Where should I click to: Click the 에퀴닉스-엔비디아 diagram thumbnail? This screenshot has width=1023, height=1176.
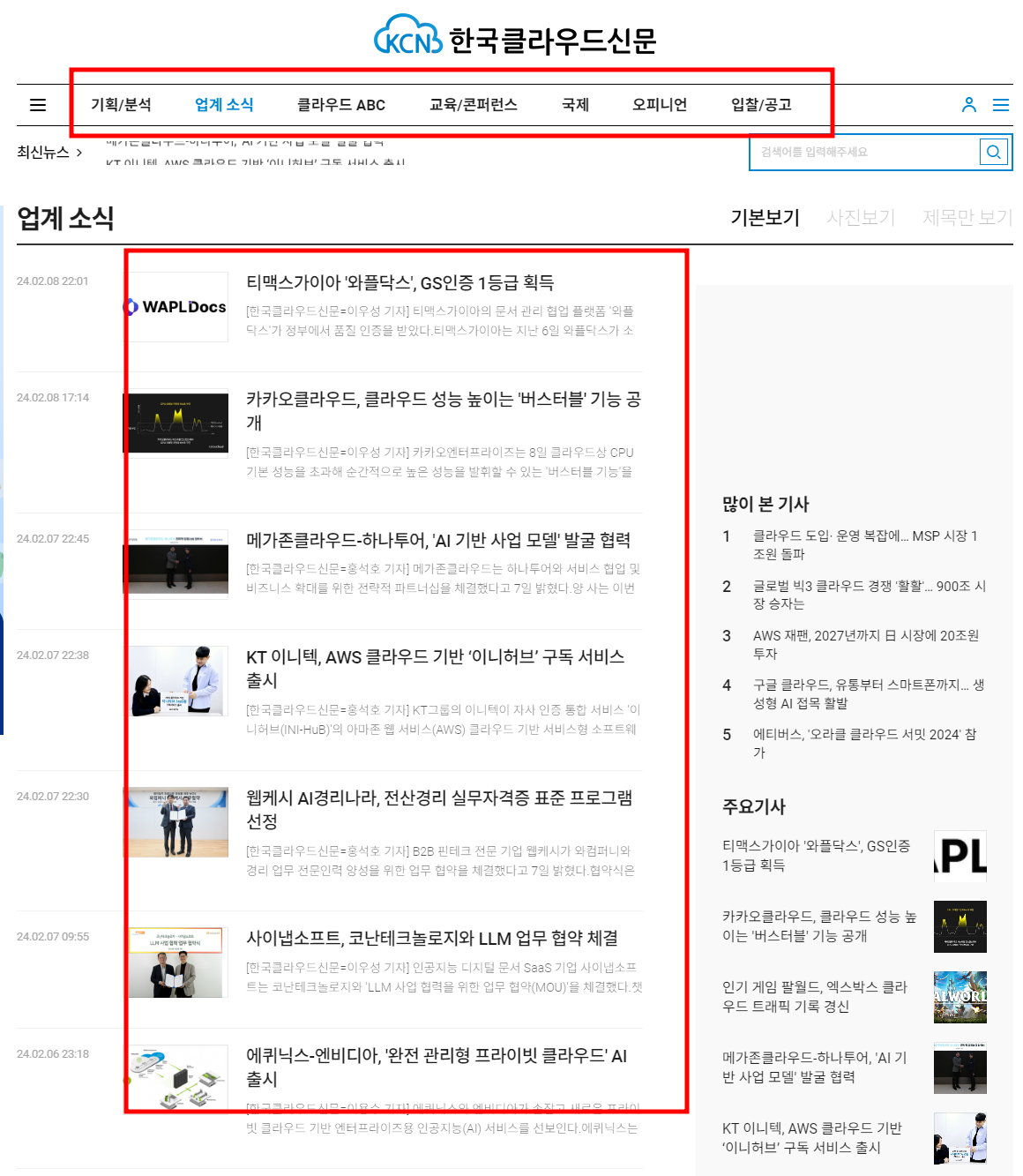coord(175,1080)
